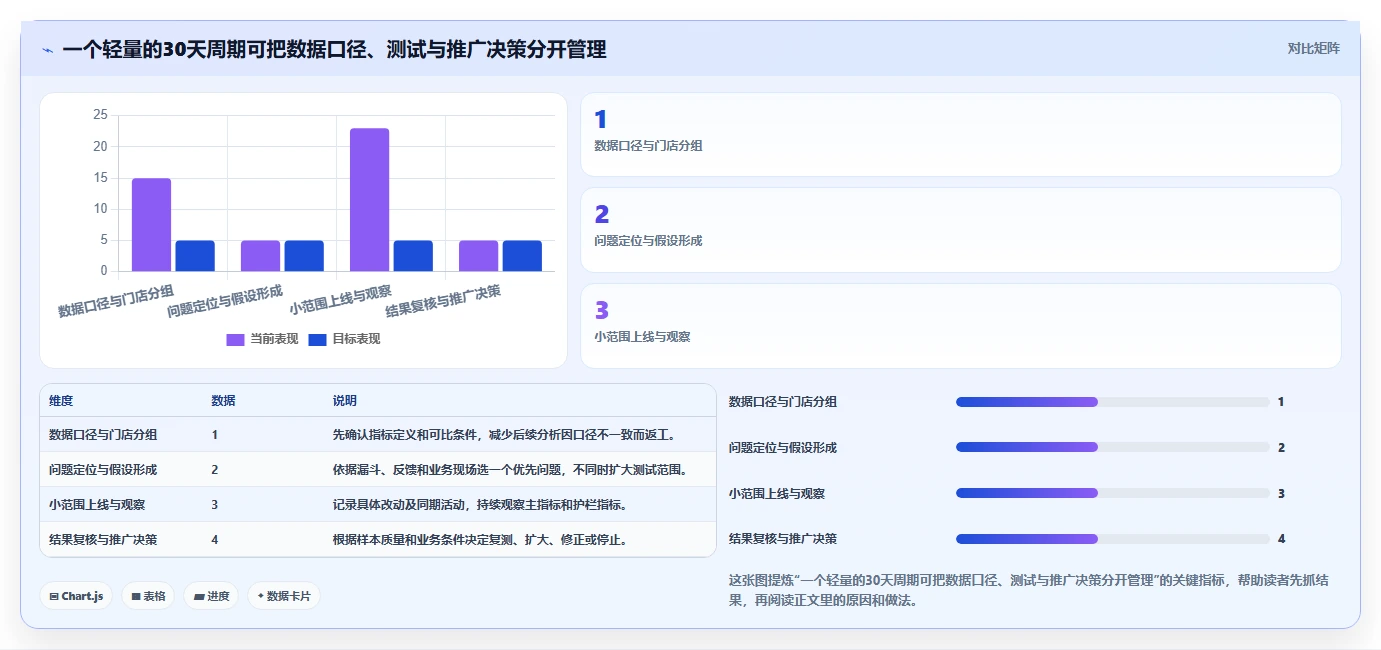Image resolution: width=1381 pixels, height=650 pixels.
Task: Click description starting 根据样本质量和业务条件
Action: 482,539
